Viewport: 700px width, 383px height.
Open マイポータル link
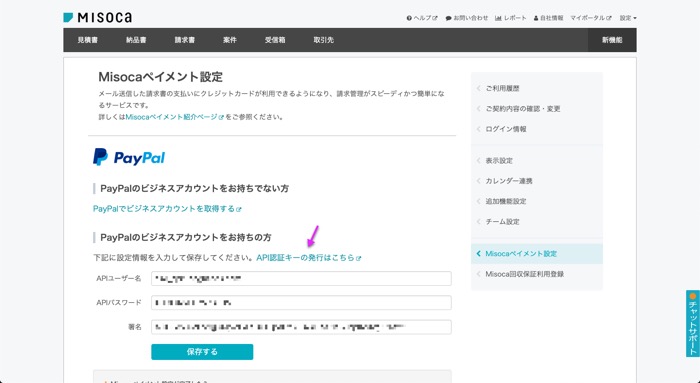tap(591, 18)
